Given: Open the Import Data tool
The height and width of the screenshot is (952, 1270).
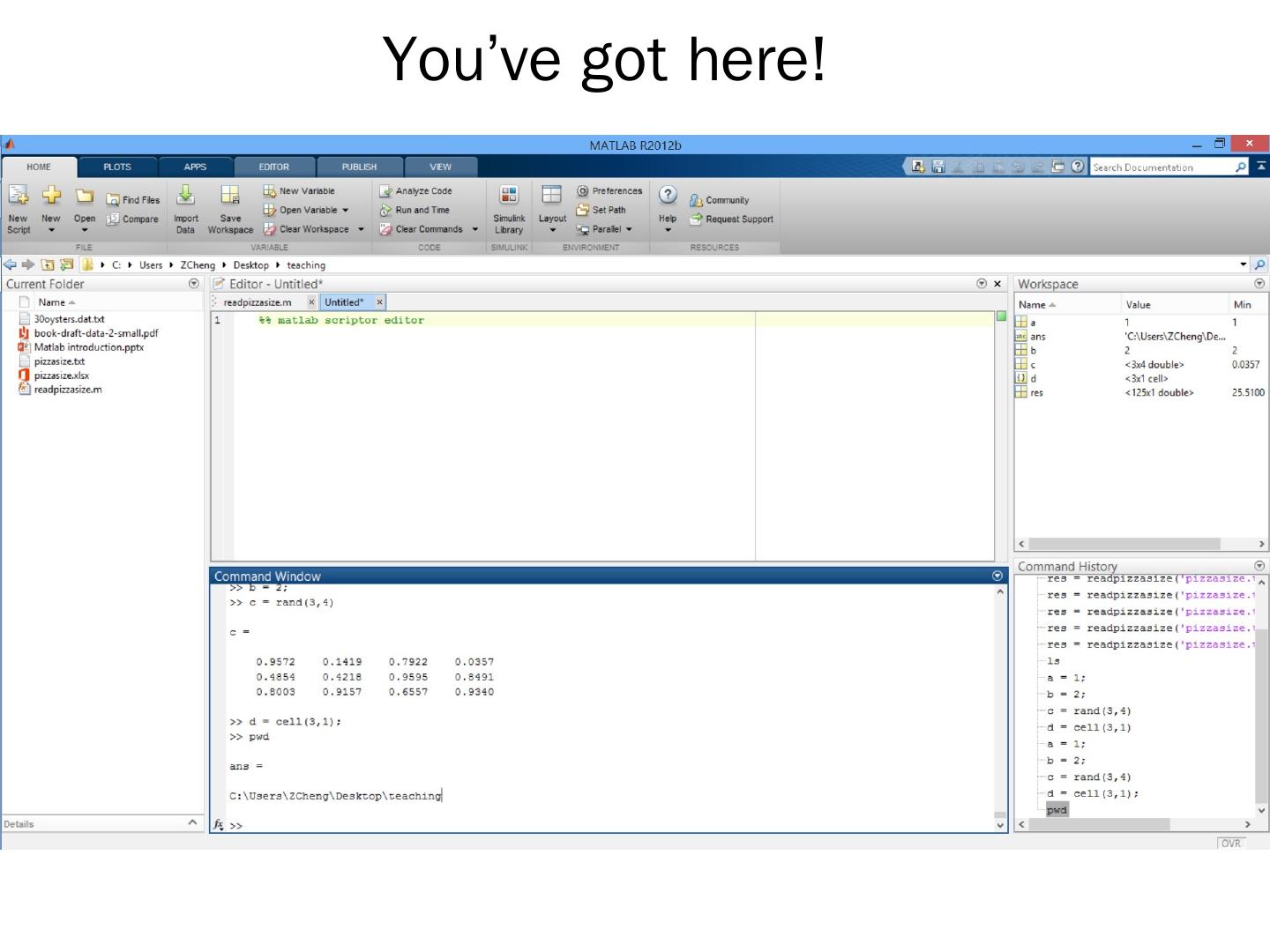Looking at the screenshot, I should coord(185,210).
